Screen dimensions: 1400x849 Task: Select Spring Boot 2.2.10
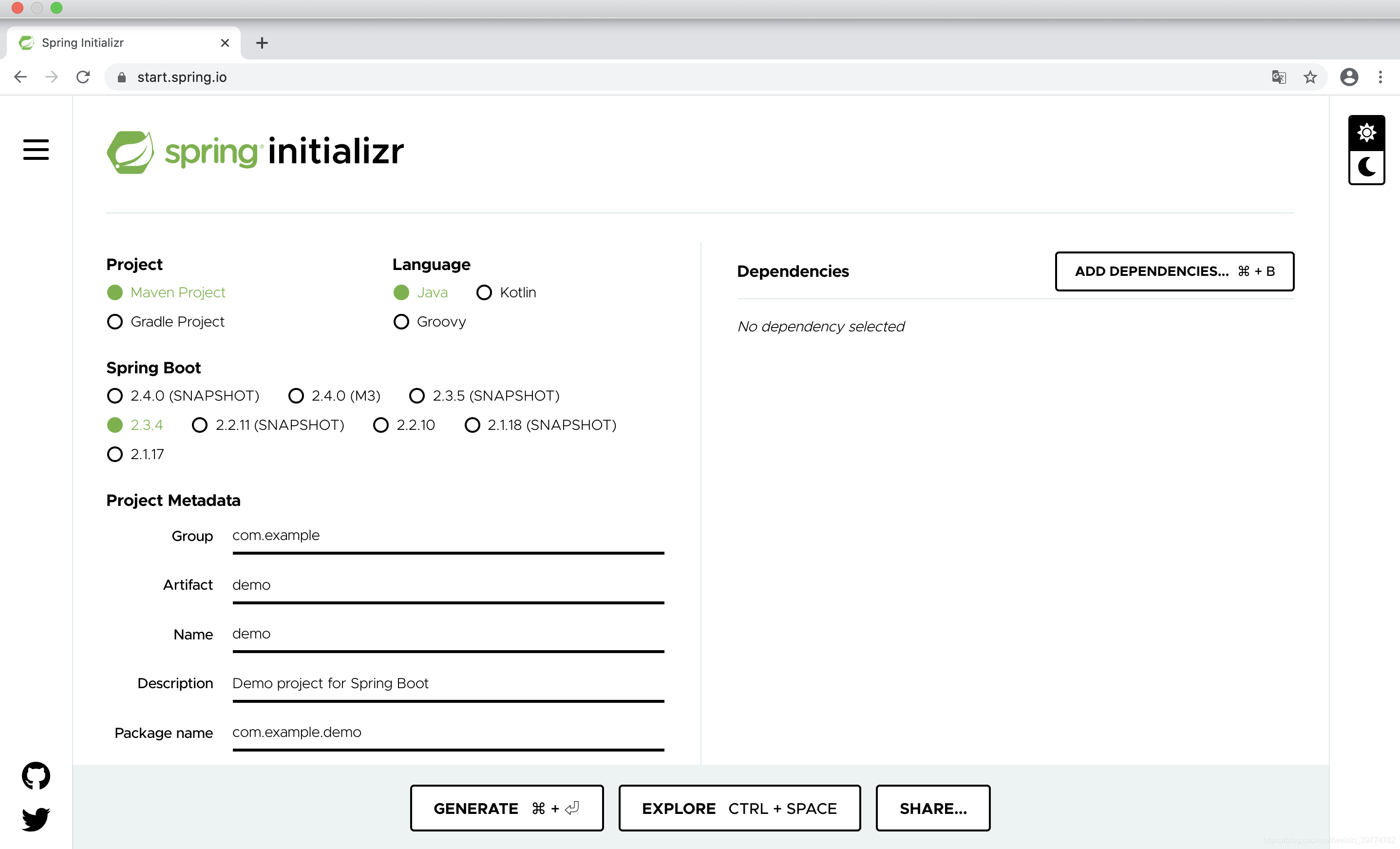[404, 425]
